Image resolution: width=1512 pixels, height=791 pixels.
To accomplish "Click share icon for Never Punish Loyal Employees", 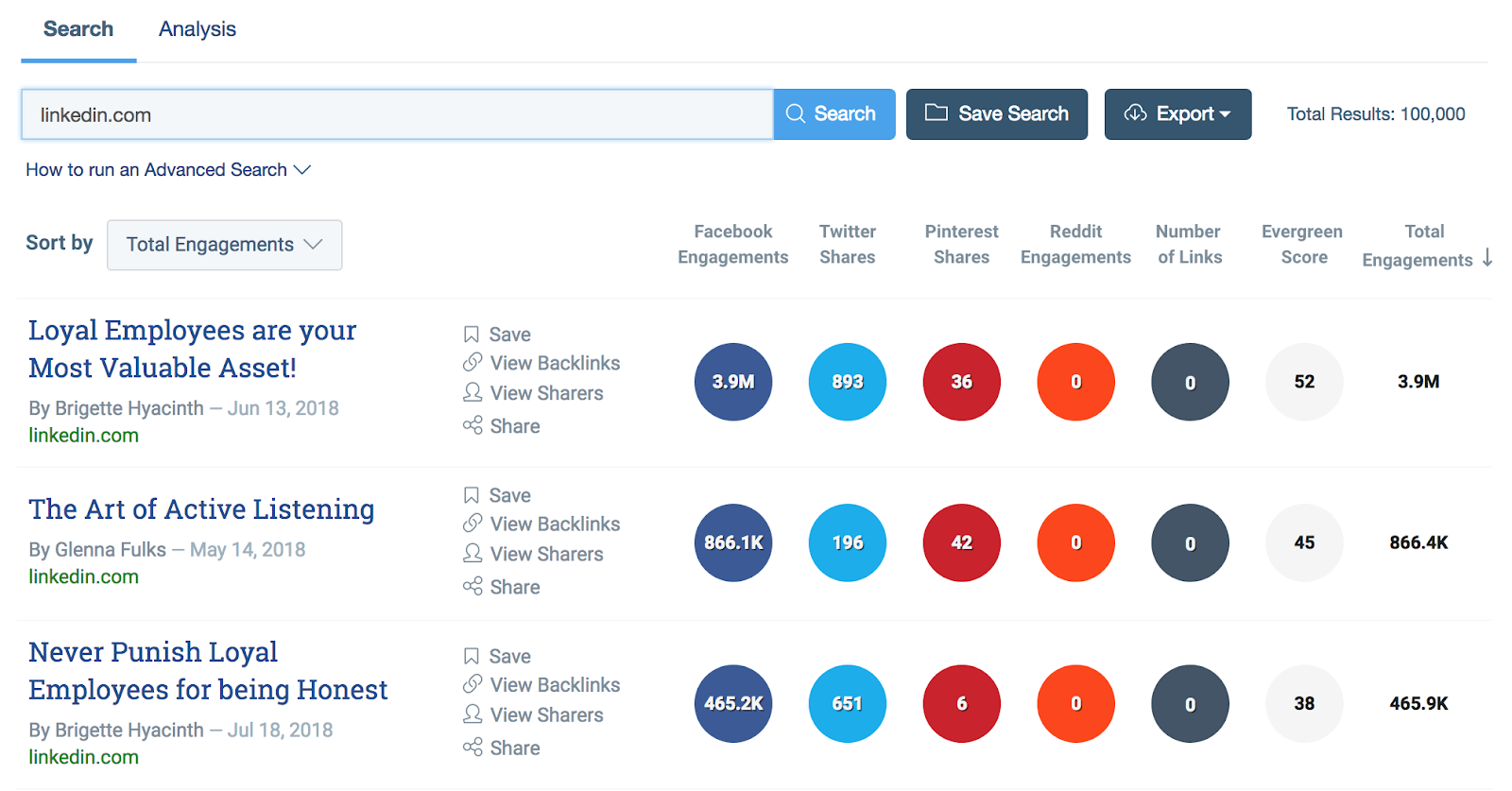I will [472, 747].
